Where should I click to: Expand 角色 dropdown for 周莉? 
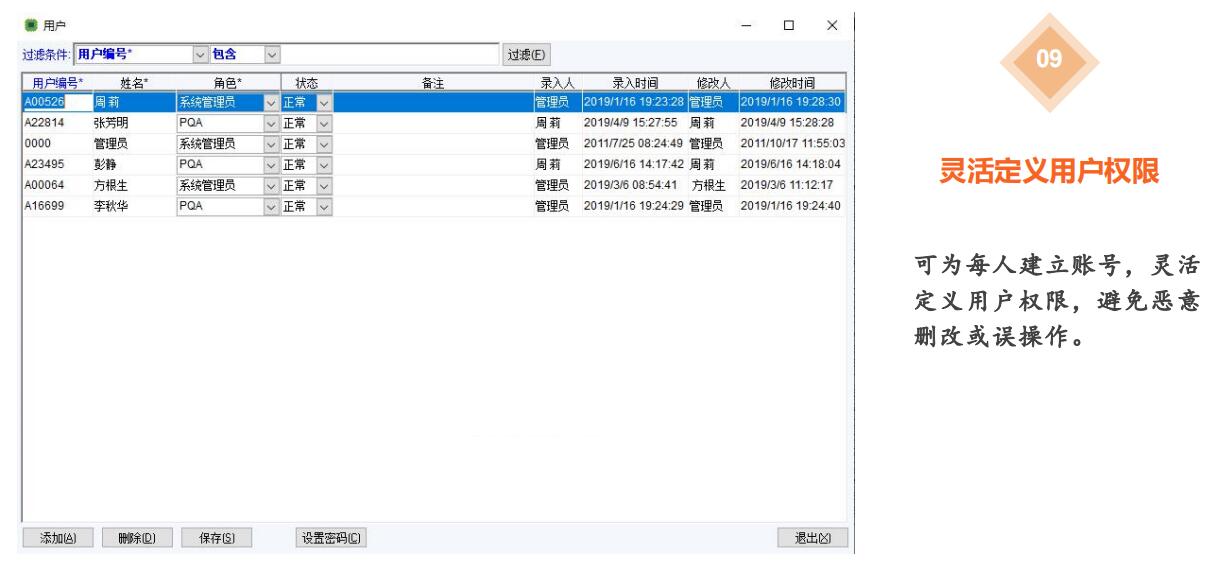click(x=270, y=101)
